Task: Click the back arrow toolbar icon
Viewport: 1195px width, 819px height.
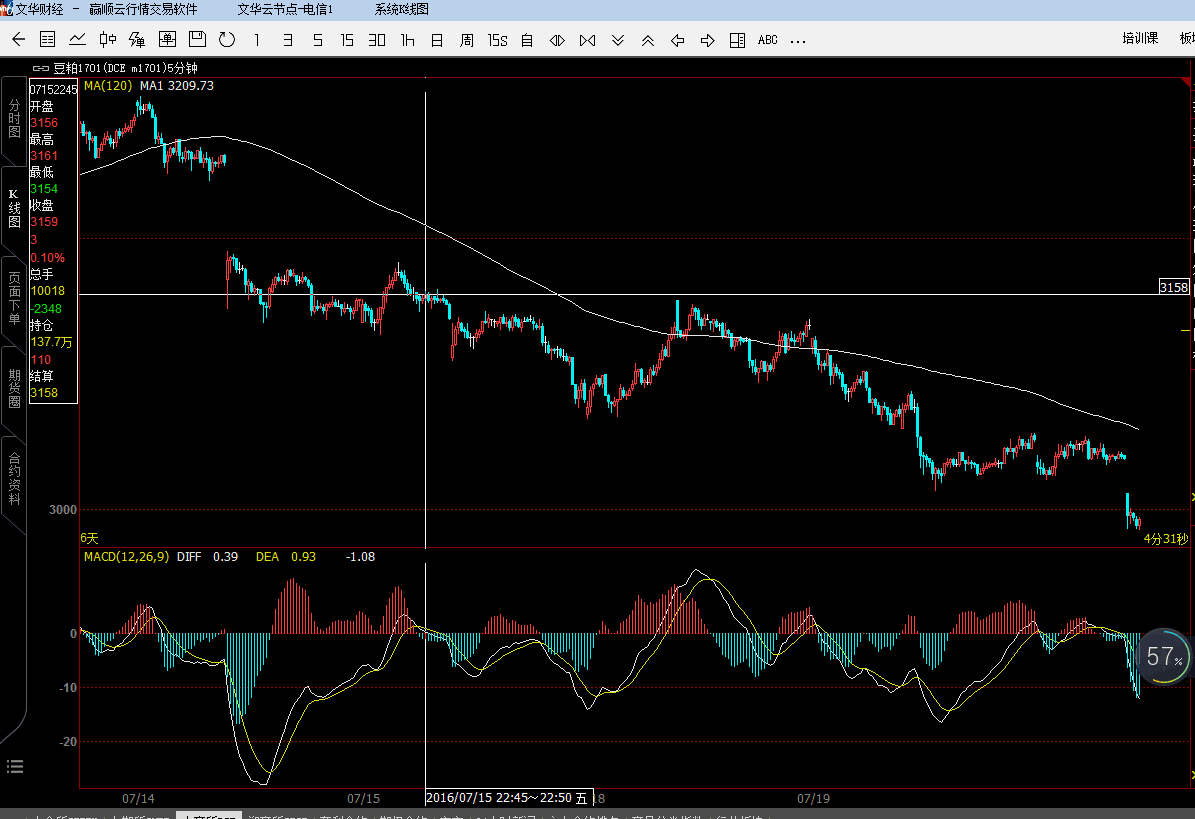Action: pos(18,40)
